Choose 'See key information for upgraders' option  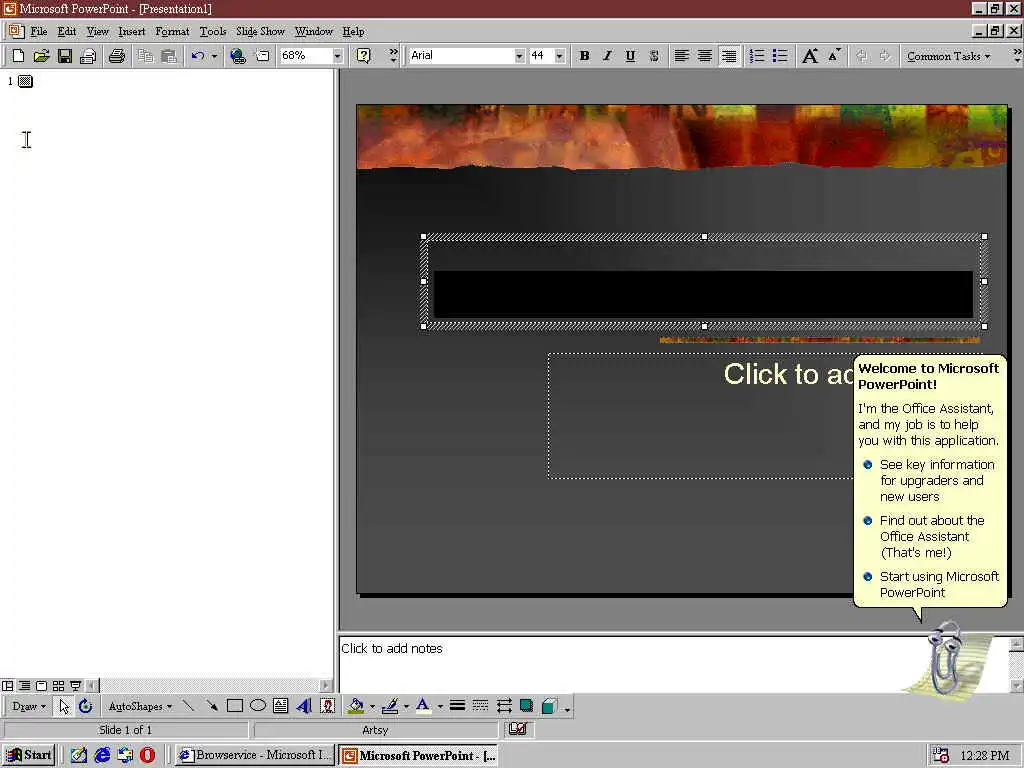click(936, 480)
